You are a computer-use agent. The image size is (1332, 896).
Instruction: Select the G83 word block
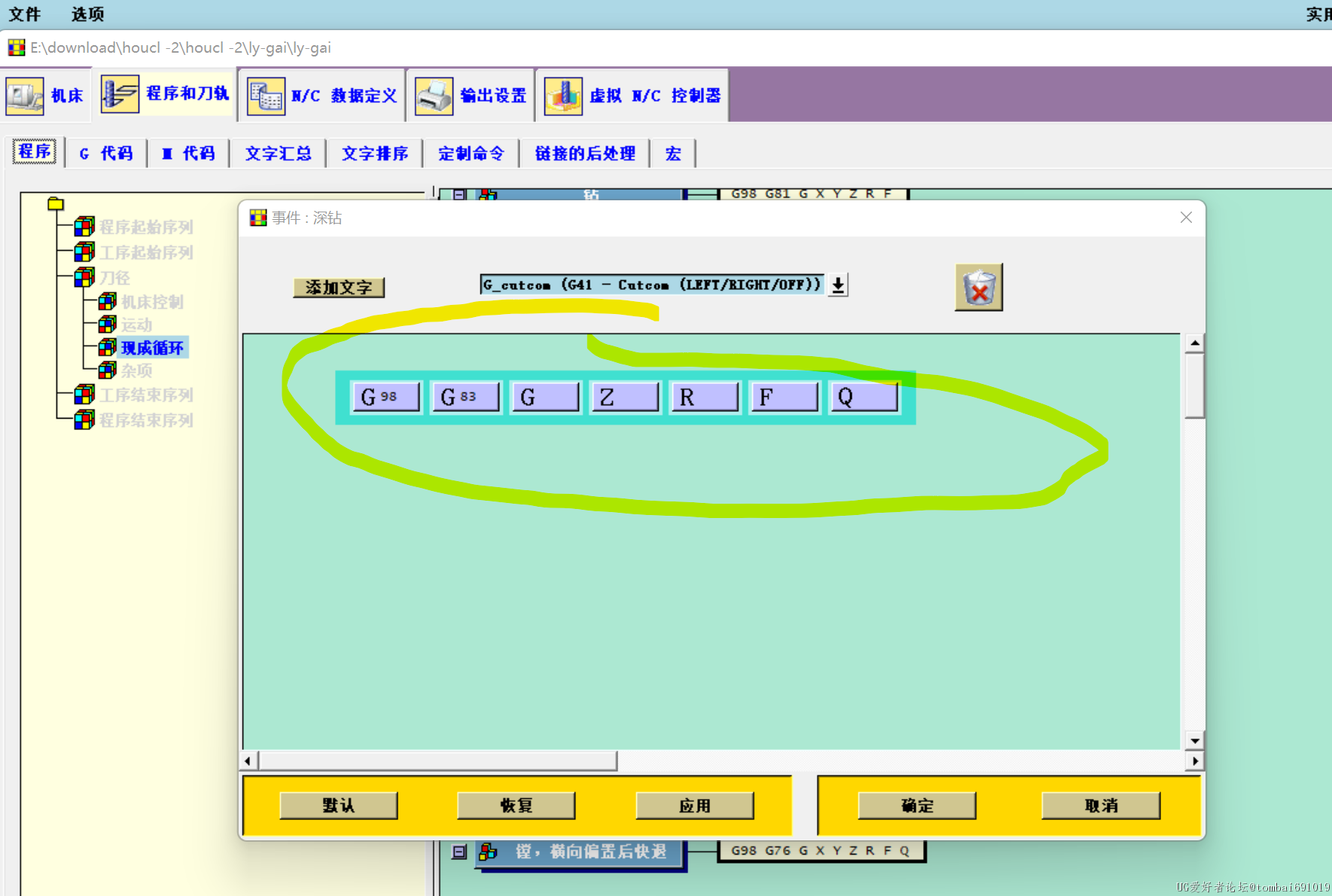[x=465, y=397]
